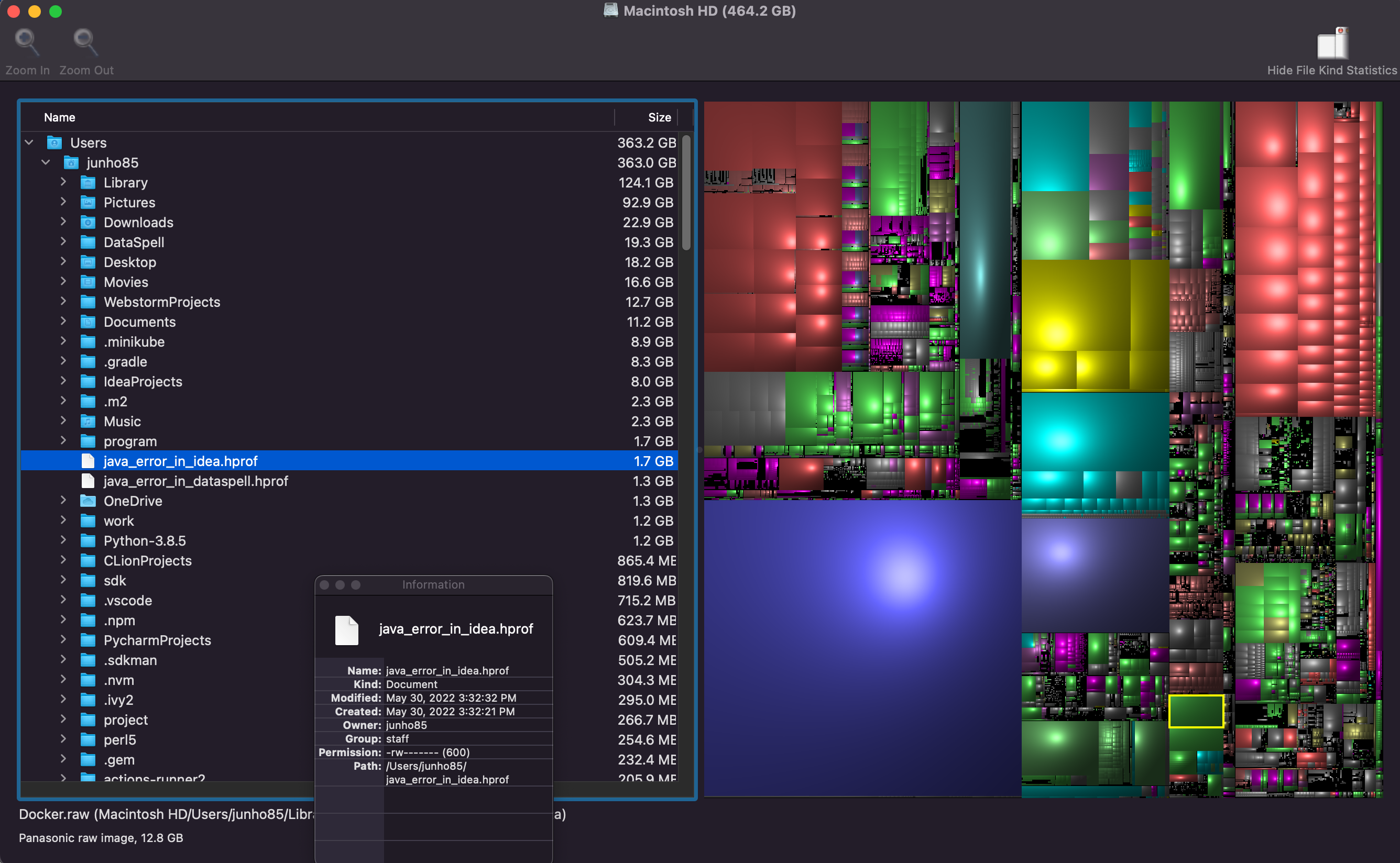Expand the IdeaProjects folder

click(x=63, y=382)
